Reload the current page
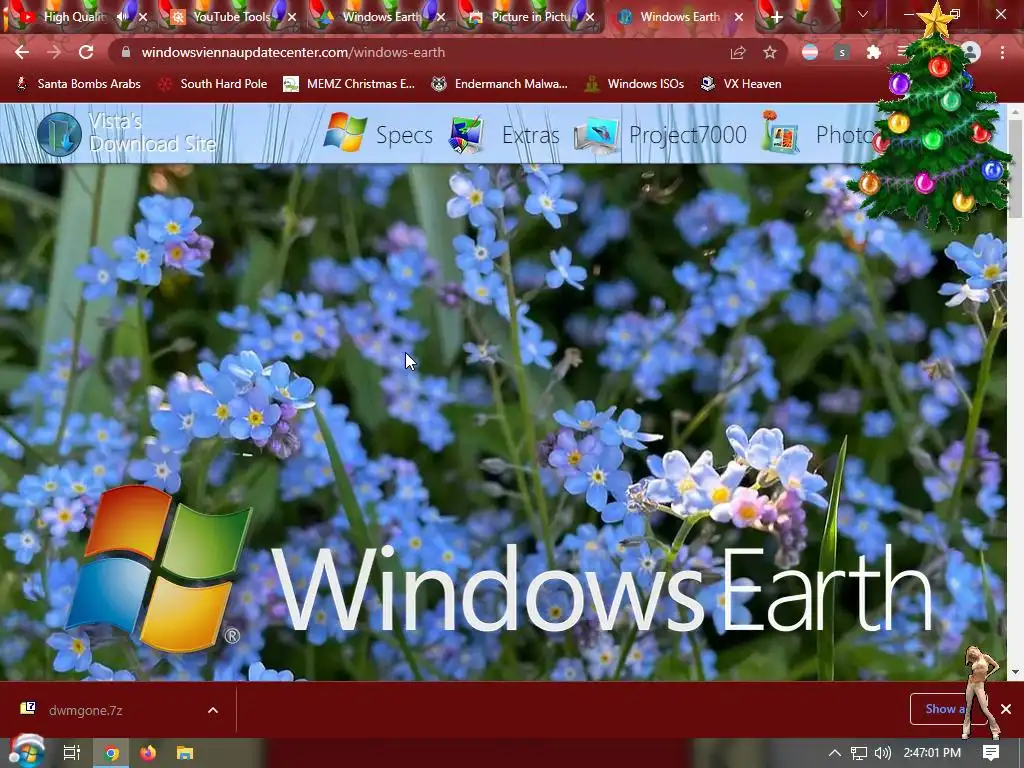This screenshot has height=768, width=1024. pyautogui.click(x=86, y=52)
